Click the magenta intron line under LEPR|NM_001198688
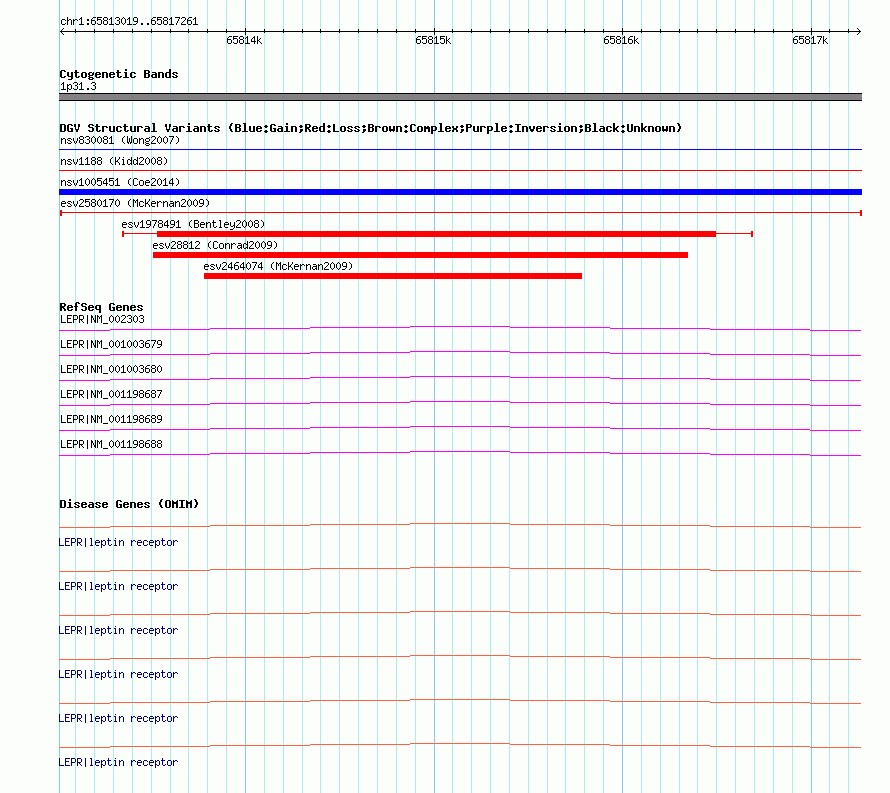 click(460, 452)
